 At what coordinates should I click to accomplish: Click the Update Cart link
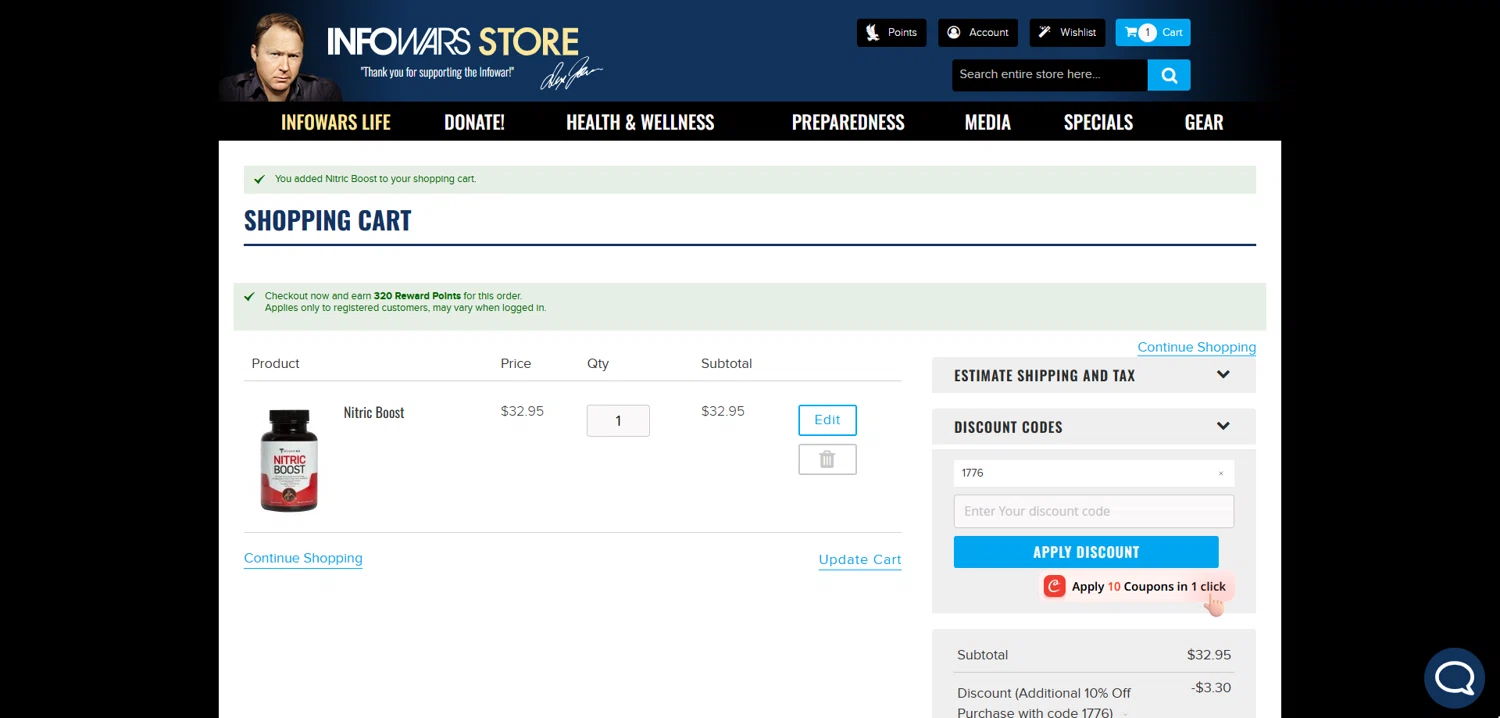click(860, 560)
